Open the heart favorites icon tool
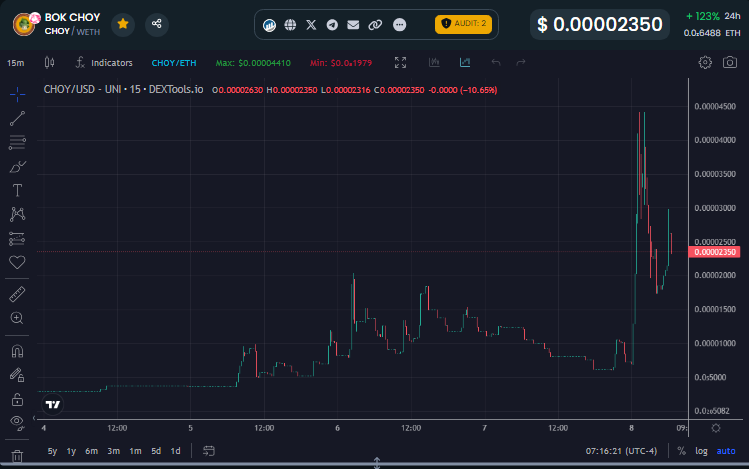The image size is (749, 469). coord(17,262)
